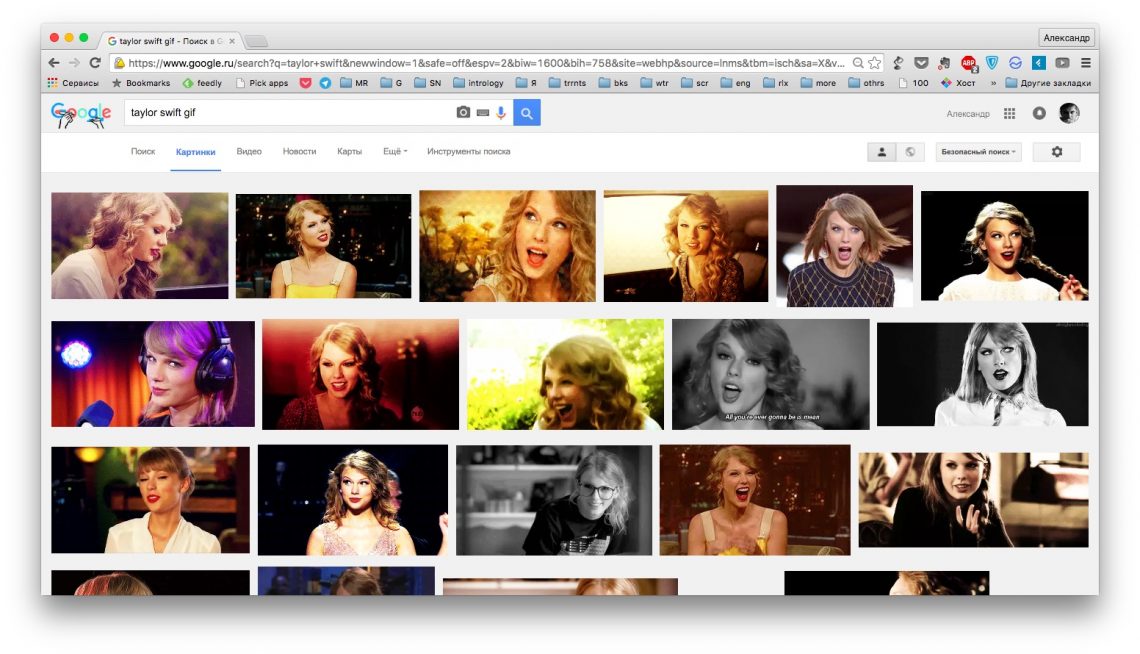Switch to personal results view
This screenshot has width=1140, height=654.
pyautogui.click(x=881, y=152)
